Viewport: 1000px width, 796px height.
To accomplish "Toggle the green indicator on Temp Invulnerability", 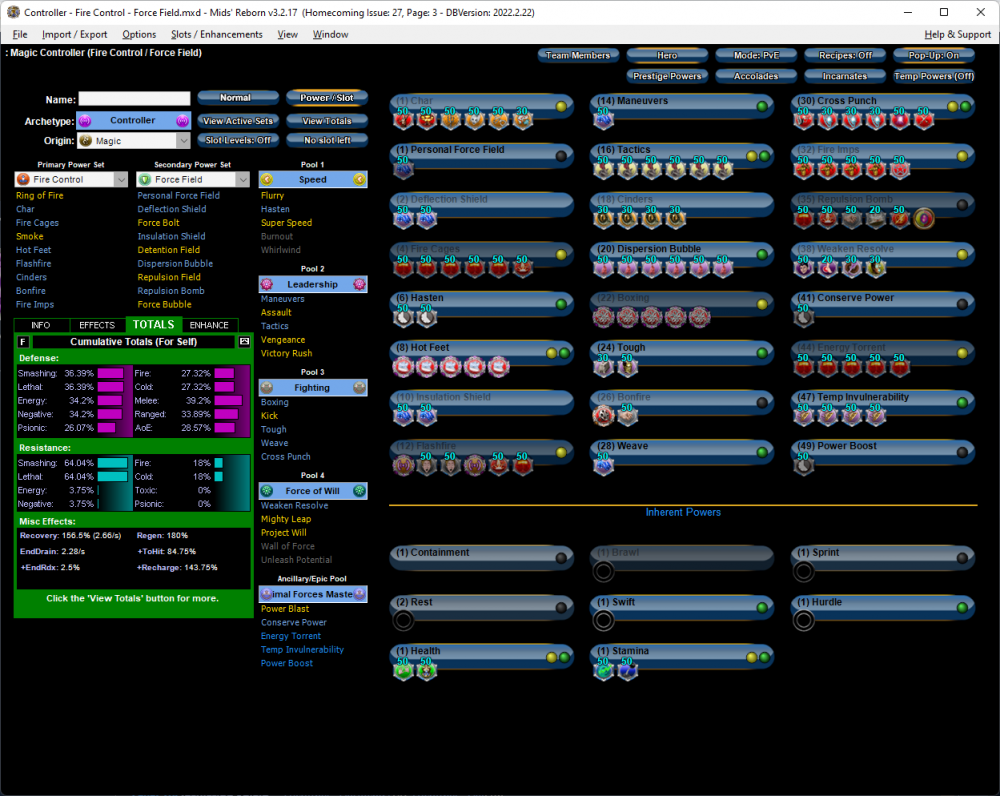I will (x=964, y=403).
